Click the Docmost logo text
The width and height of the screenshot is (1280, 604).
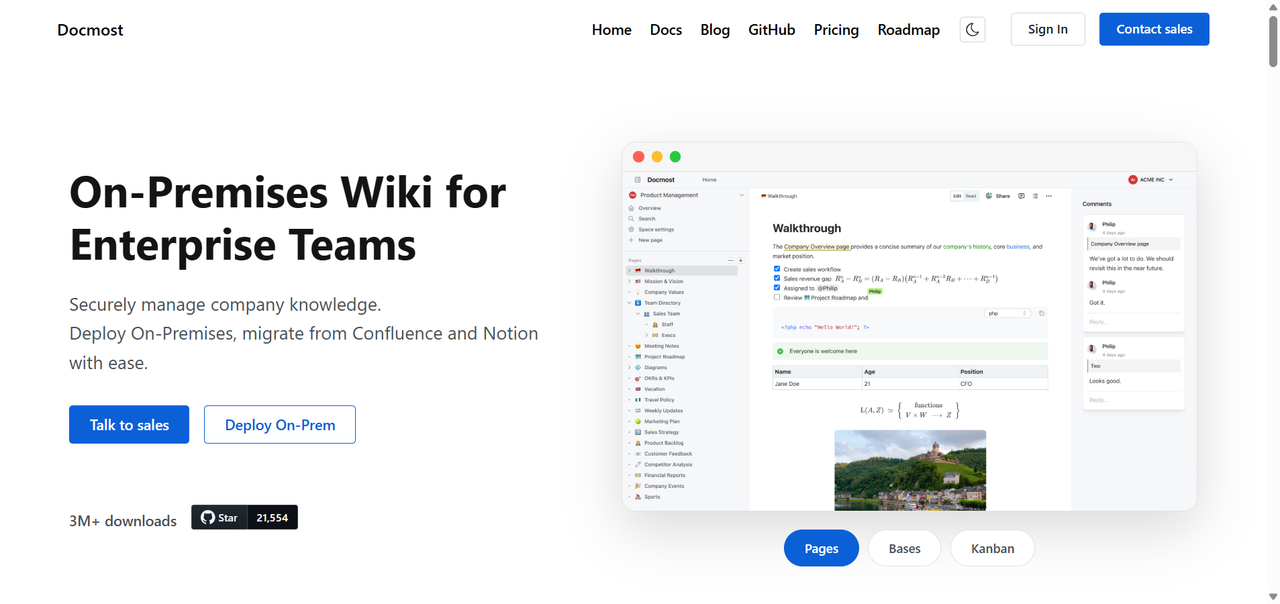(x=90, y=30)
